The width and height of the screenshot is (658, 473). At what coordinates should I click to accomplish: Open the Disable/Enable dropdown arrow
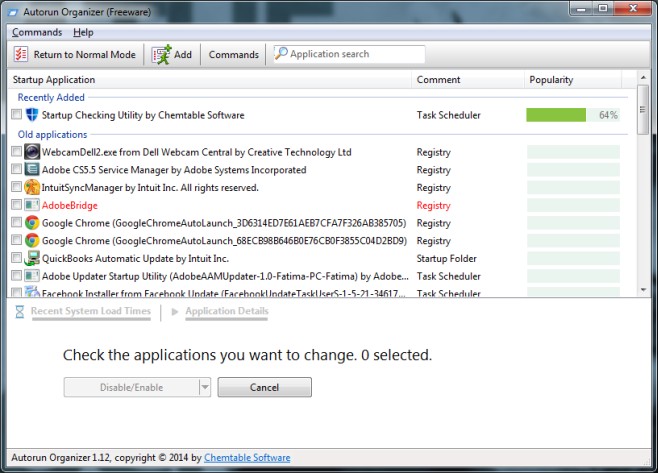(205, 387)
